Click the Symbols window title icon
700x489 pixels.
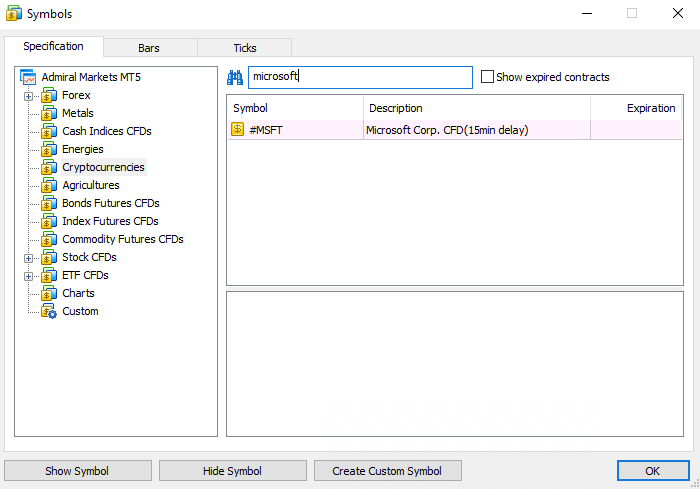click(14, 13)
